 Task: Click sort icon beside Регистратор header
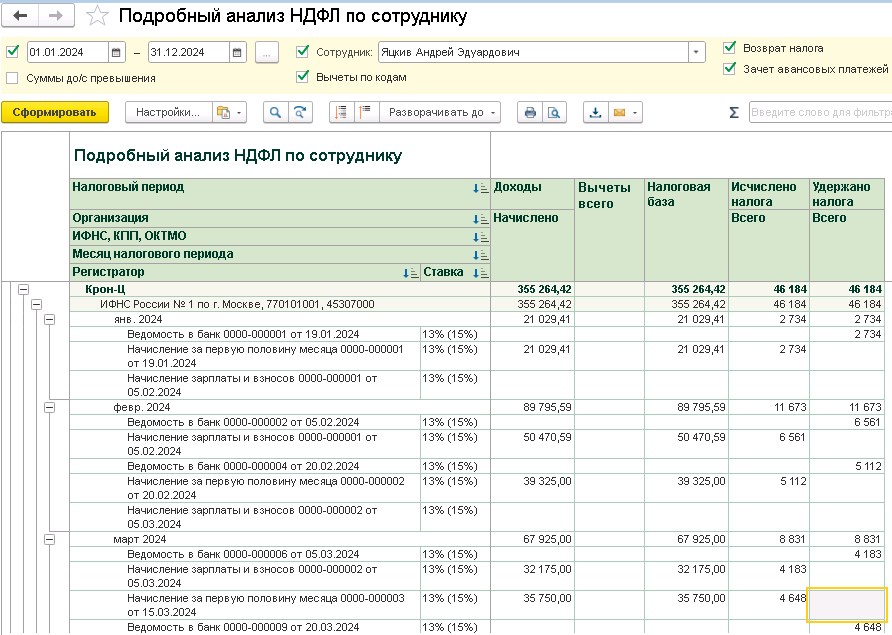[410, 273]
